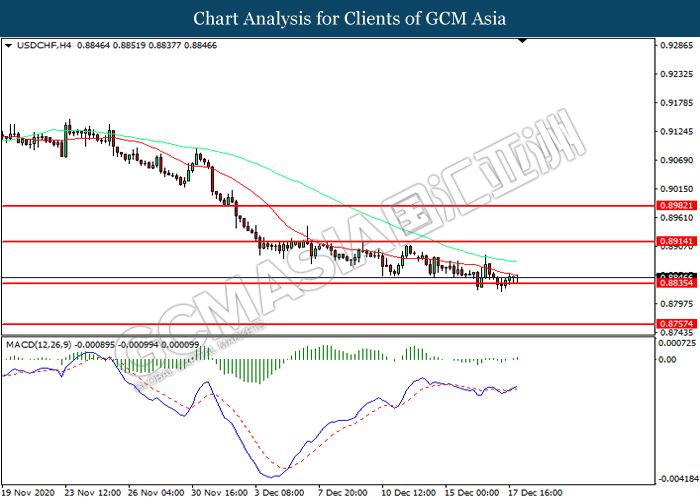Viewport: 700px width, 500px height.
Task: Click the 30 Nov 16:00 time label
Action: (x=220, y=493)
